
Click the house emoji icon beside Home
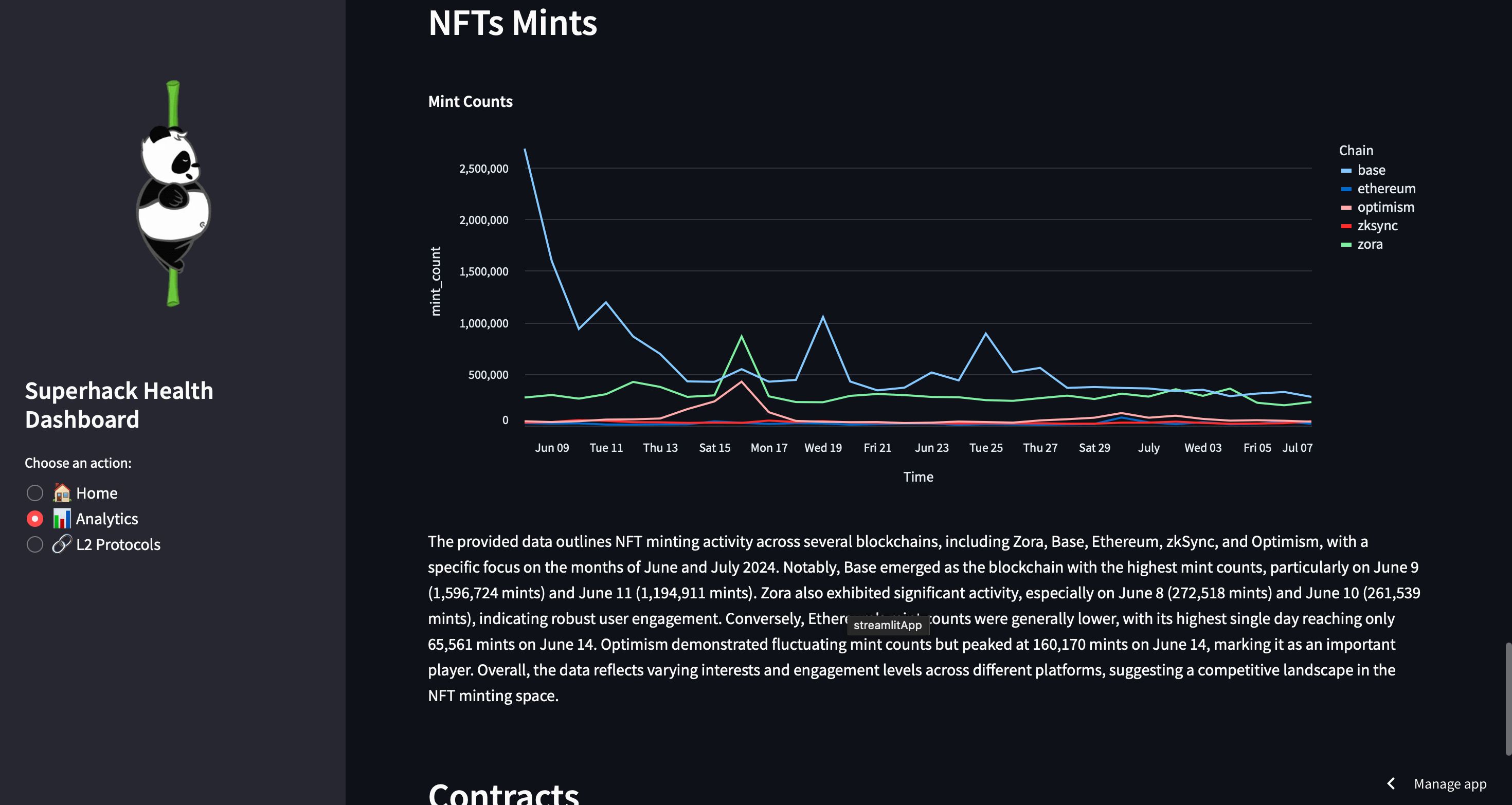pos(62,492)
